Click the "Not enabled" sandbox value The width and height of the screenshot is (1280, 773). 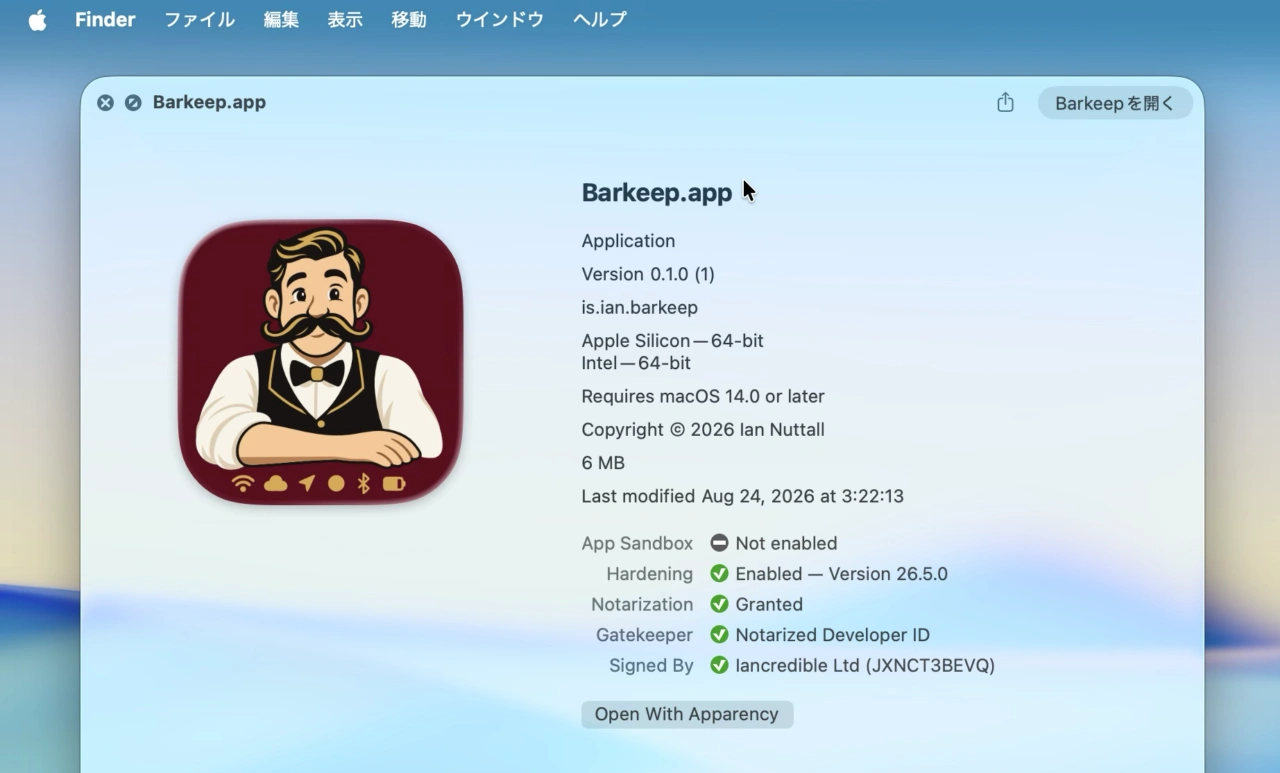click(786, 543)
